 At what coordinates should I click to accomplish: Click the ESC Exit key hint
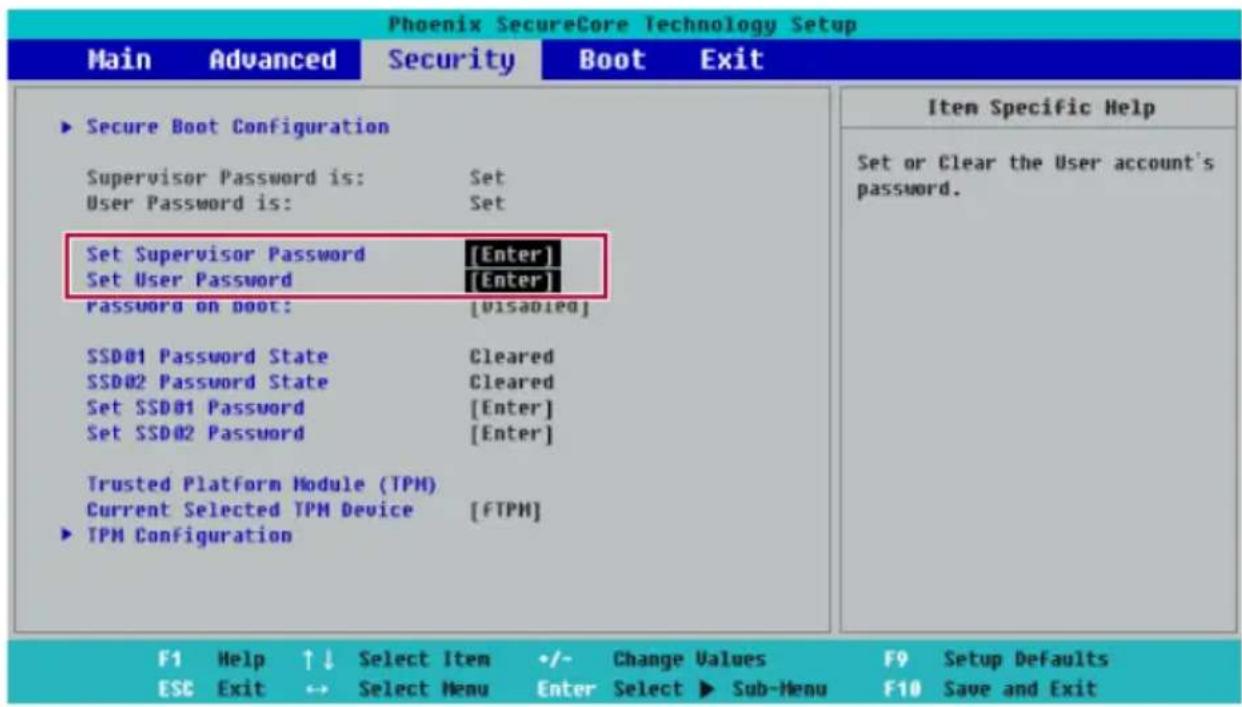pos(211,689)
